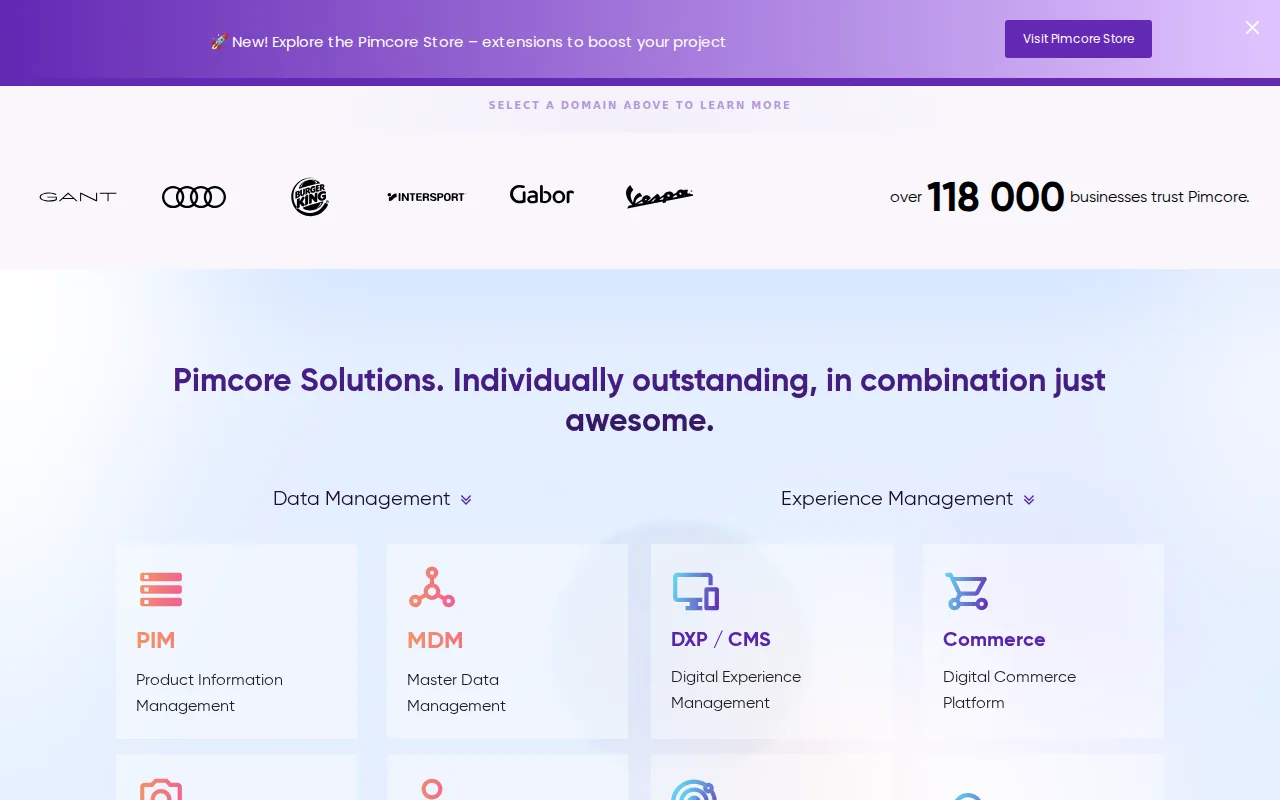1280x800 pixels.
Task: Click the MDM network nodes icon
Action: point(432,588)
